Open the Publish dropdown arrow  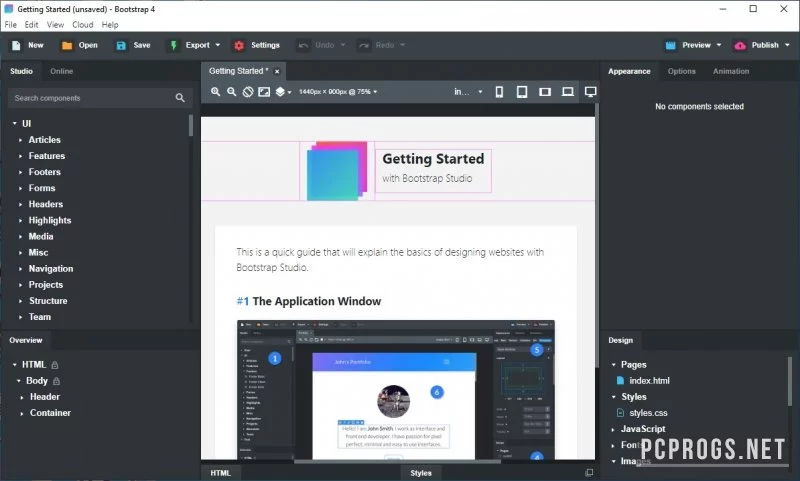pos(787,45)
